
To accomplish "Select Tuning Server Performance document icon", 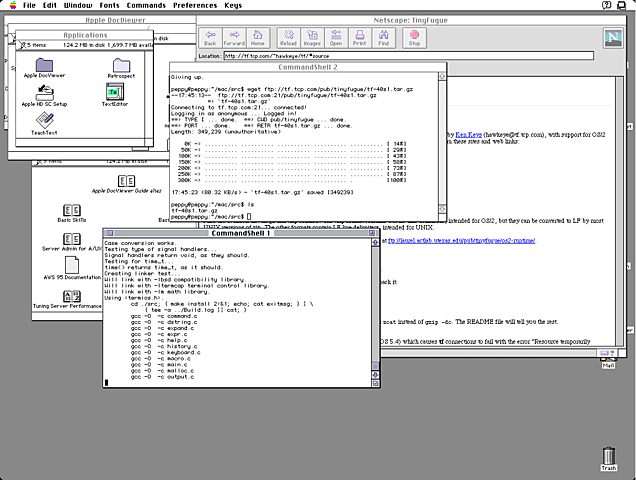I will [72, 296].
